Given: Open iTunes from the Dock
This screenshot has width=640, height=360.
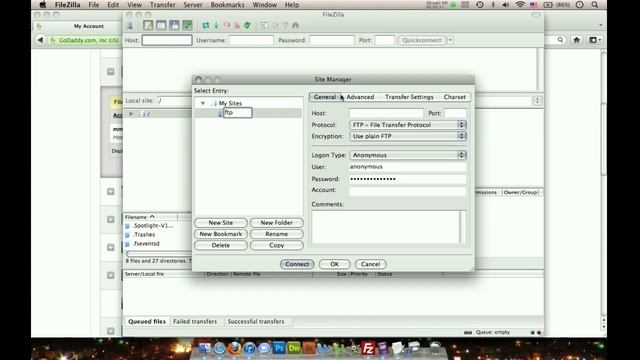Looking at the screenshot, I should (249, 348).
